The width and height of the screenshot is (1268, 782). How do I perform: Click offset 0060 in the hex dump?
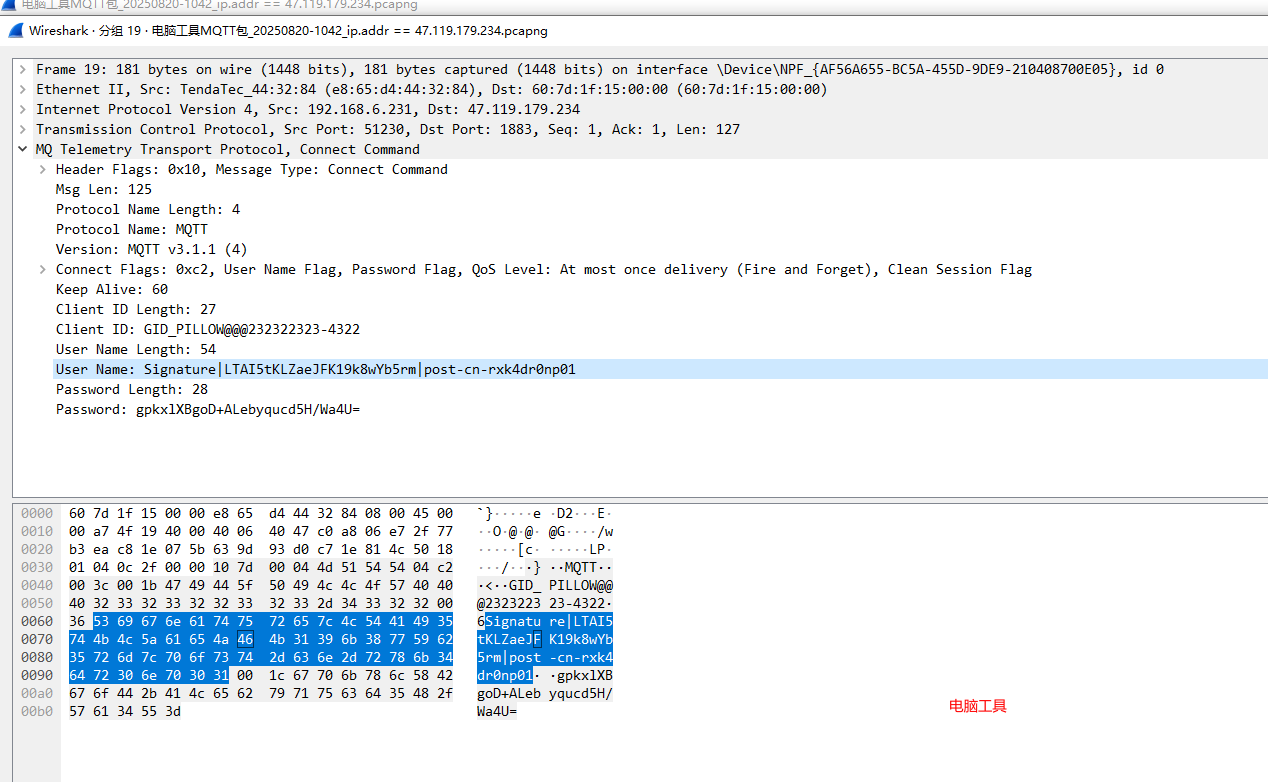point(37,621)
